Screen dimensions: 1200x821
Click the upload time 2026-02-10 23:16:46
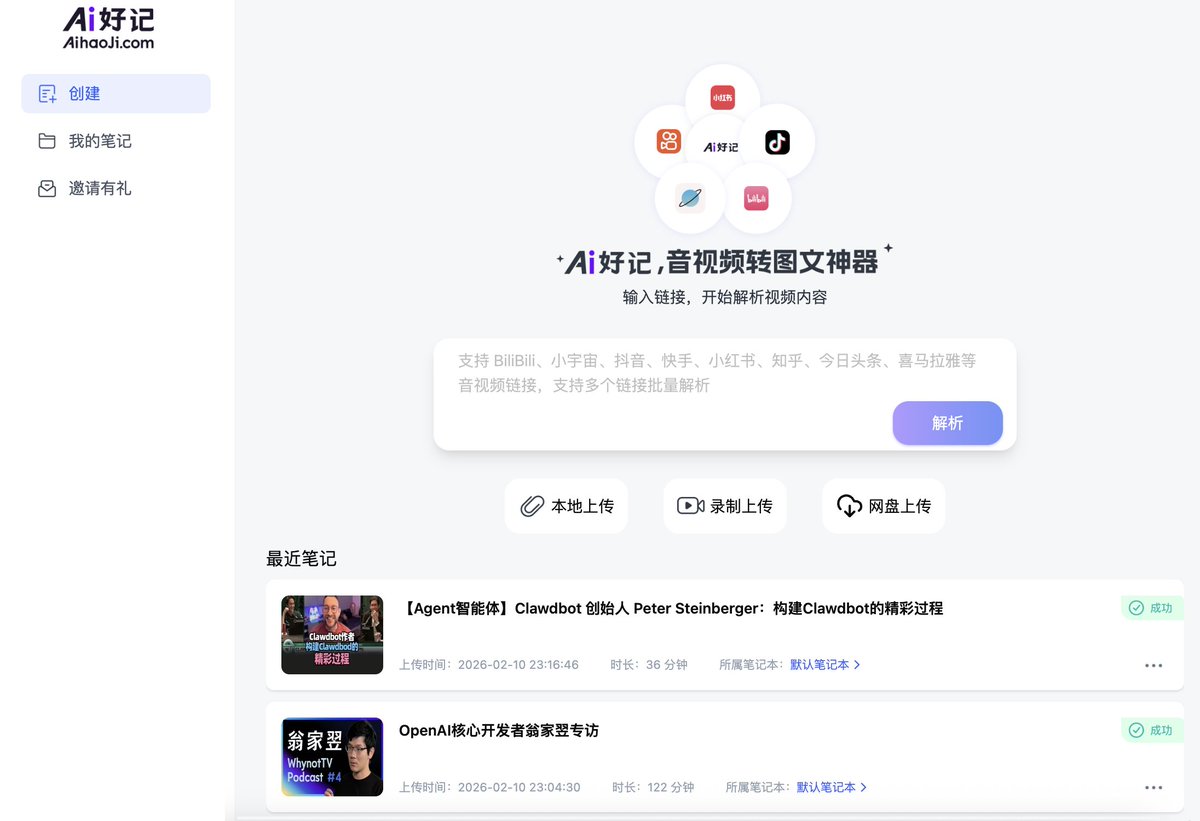click(518, 665)
